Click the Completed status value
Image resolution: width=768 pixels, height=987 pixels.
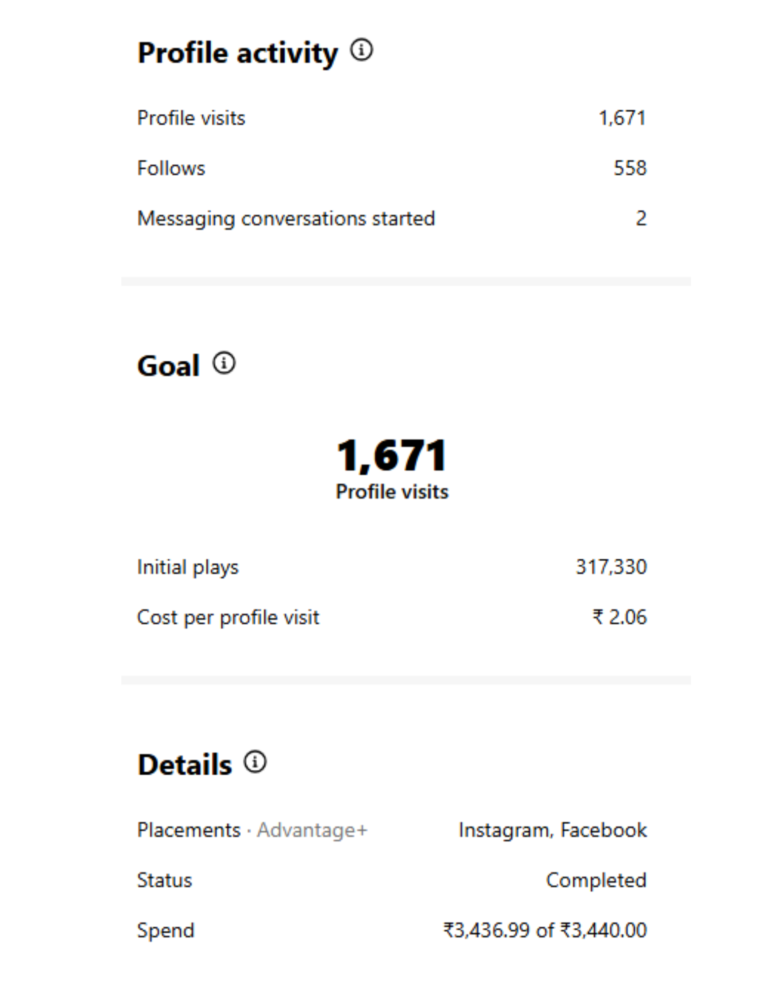pos(596,880)
